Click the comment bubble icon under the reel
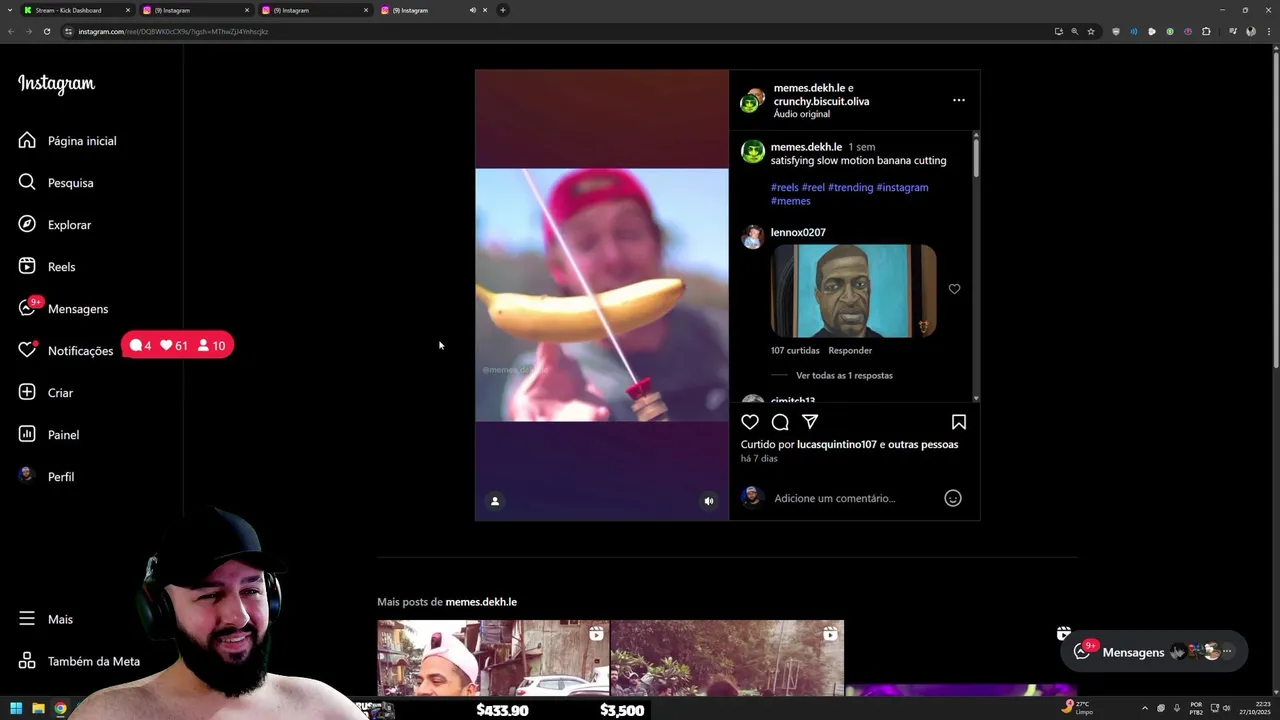The image size is (1280, 720). pyautogui.click(x=780, y=422)
